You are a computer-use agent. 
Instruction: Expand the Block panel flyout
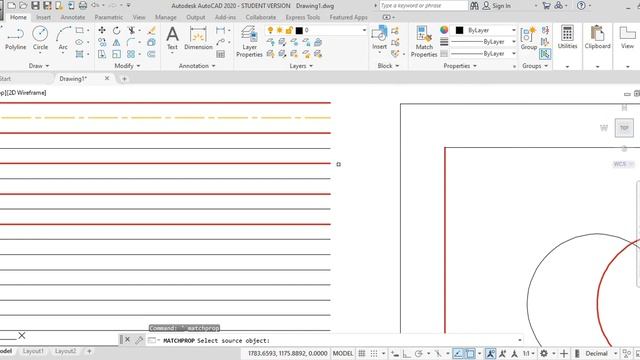[x=389, y=66]
